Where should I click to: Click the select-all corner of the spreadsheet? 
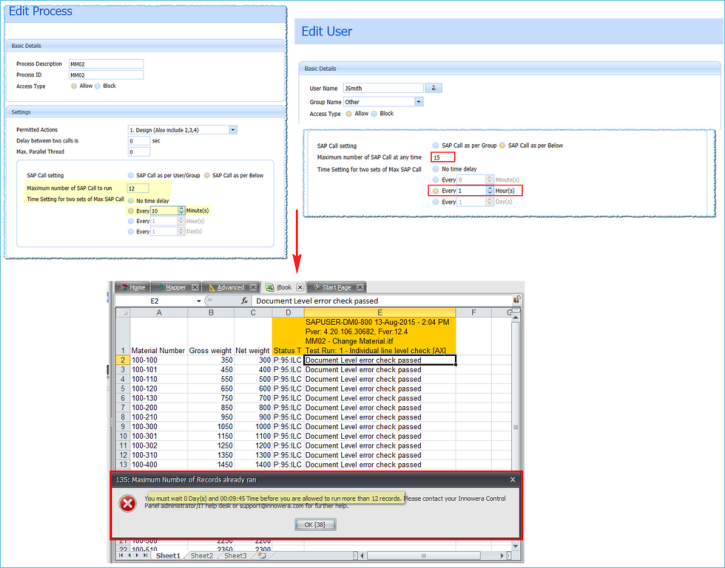tap(123, 313)
